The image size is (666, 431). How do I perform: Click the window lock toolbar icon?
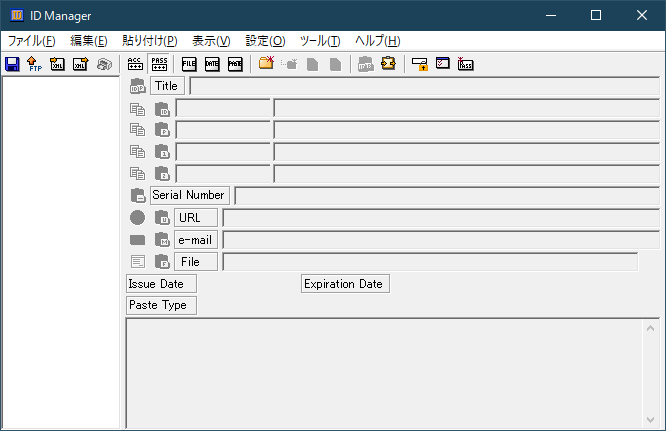pos(420,65)
